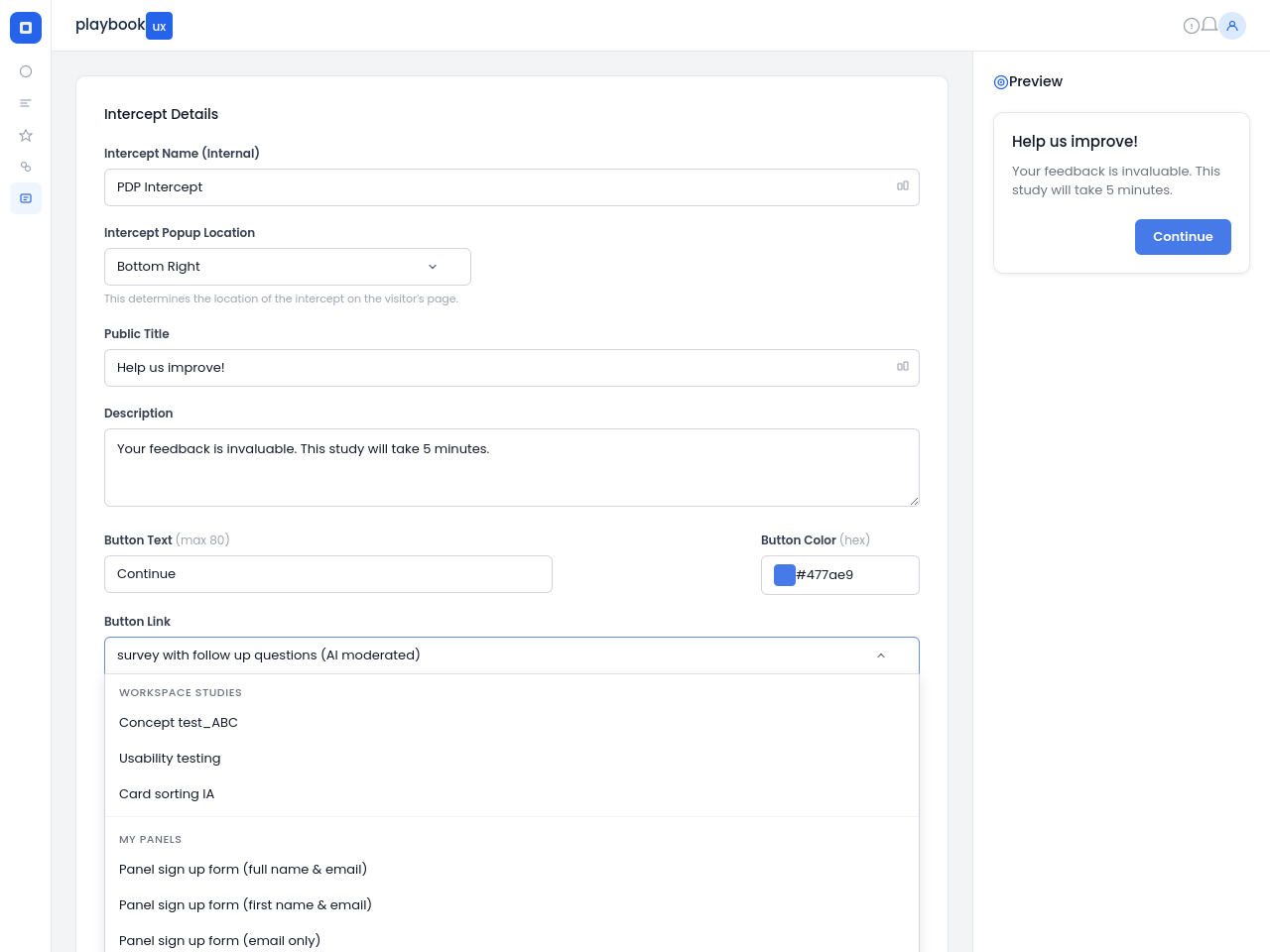Open the notifications bell
This screenshot has height=952, width=1270.
[1209, 25]
